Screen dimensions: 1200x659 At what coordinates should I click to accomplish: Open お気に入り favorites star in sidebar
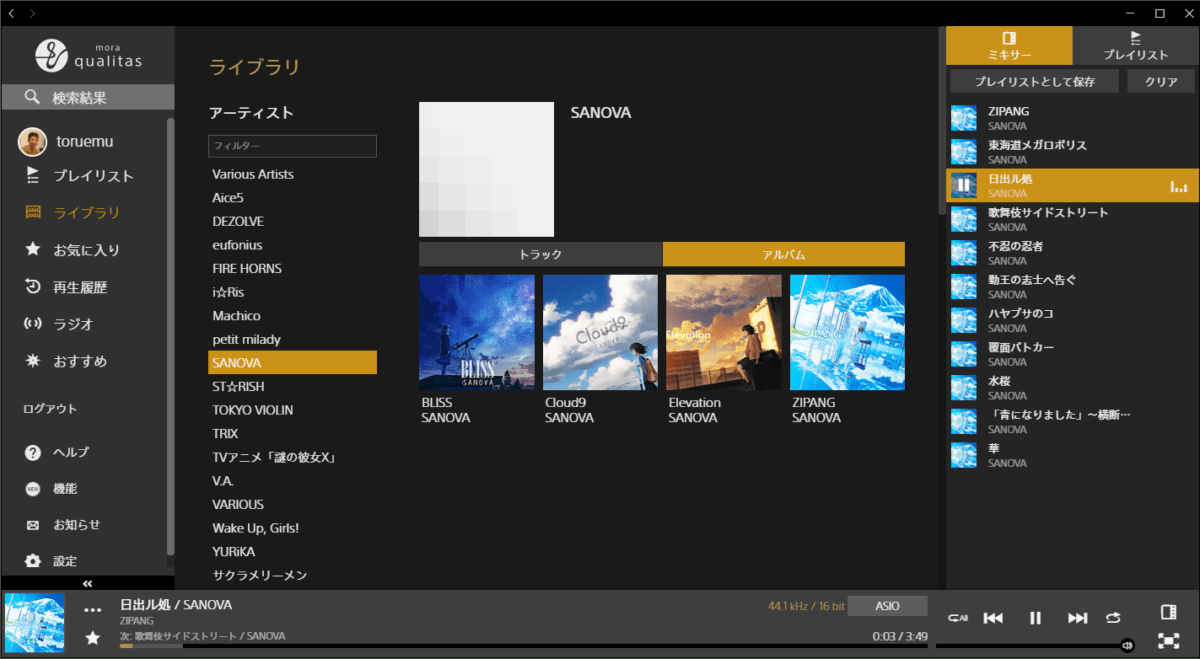pyautogui.click(x=33, y=249)
